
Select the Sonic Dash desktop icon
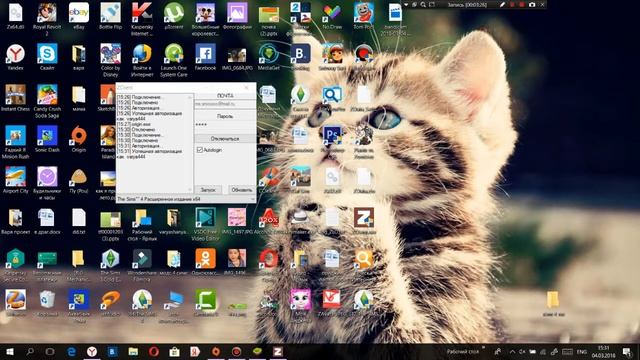pyautogui.click(x=47, y=139)
